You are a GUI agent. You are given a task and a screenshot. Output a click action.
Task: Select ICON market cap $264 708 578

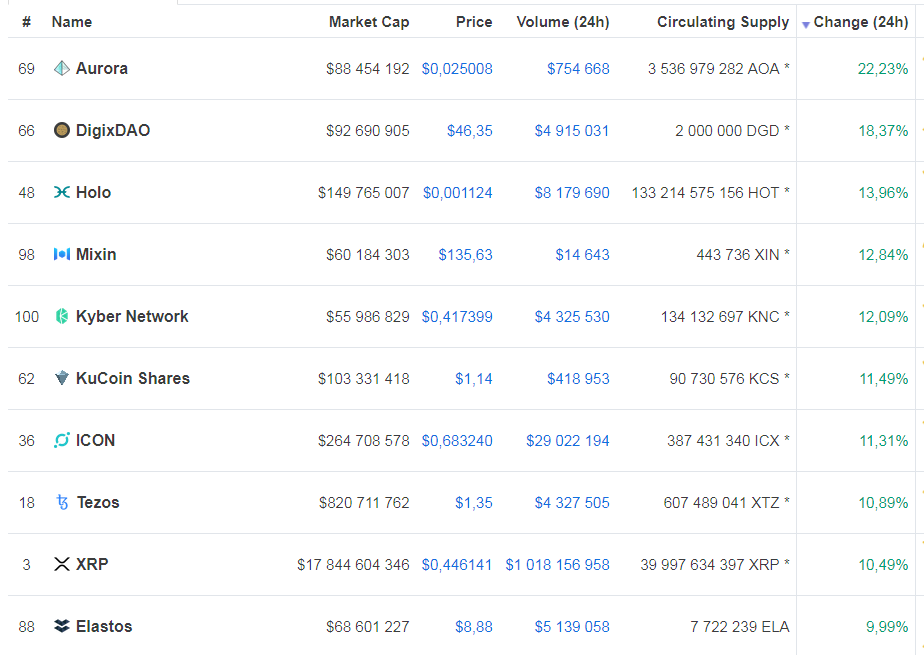364,441
